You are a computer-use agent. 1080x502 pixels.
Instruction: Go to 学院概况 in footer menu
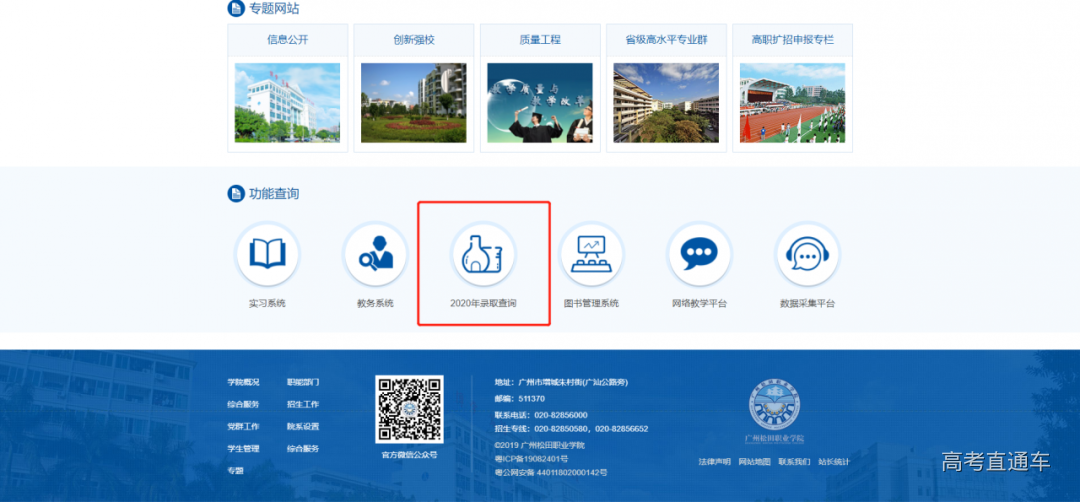243,382
